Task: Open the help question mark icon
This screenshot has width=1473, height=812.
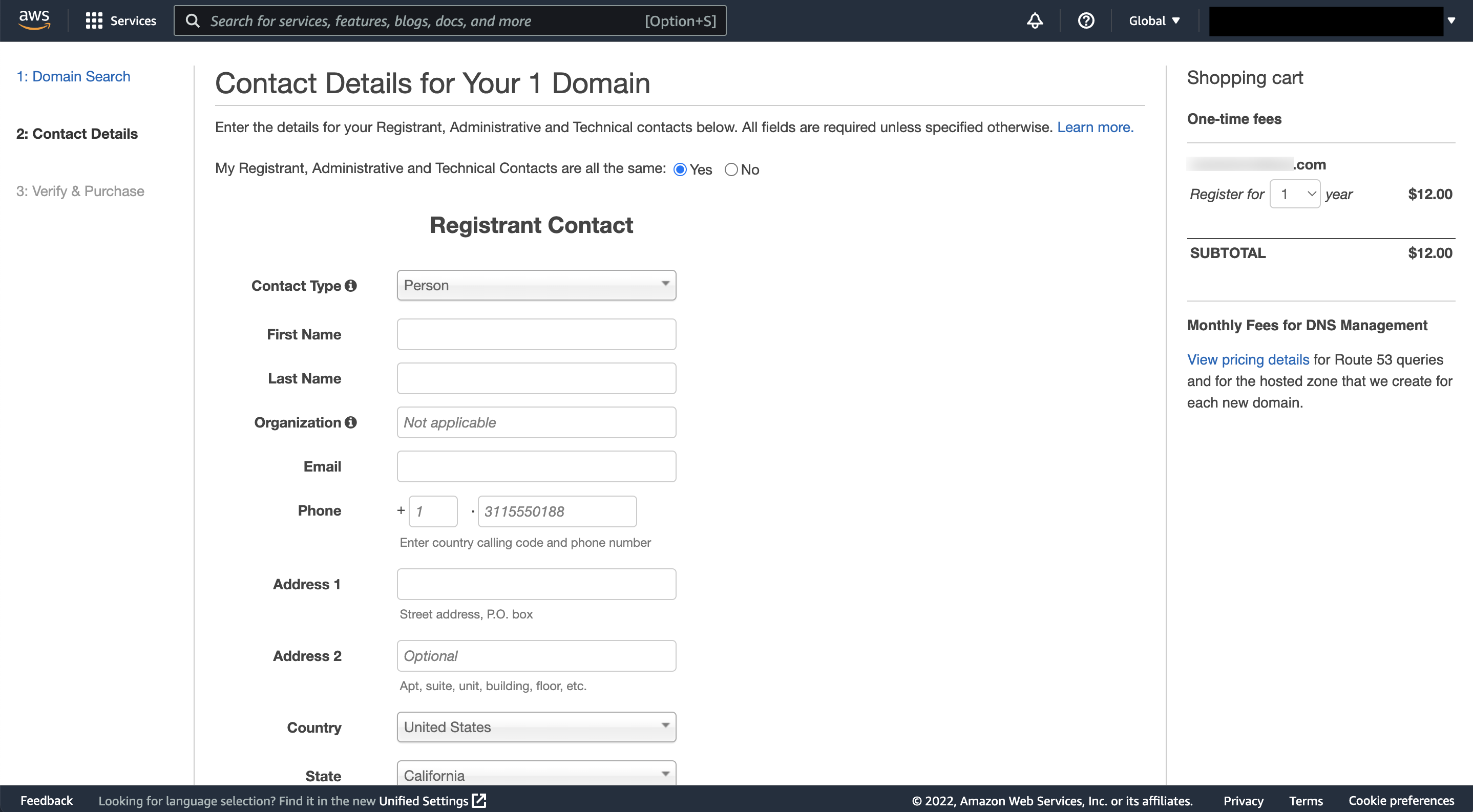Action: 1085,20
